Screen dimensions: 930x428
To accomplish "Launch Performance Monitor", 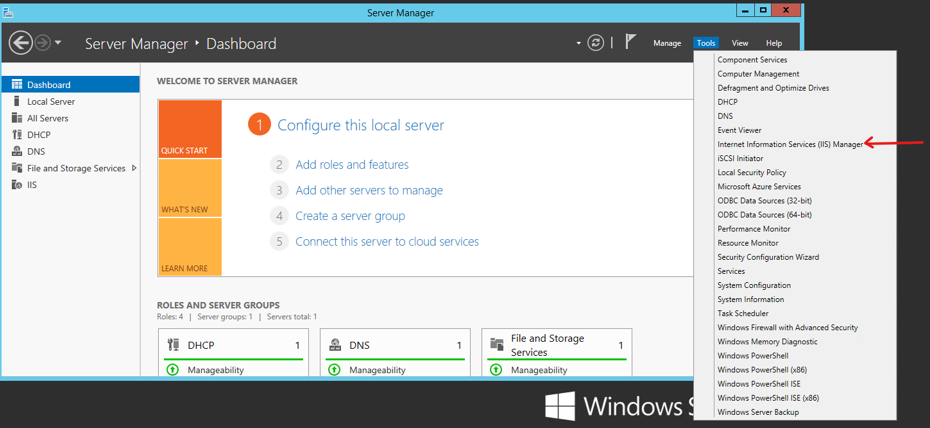I will click(753, 229).
